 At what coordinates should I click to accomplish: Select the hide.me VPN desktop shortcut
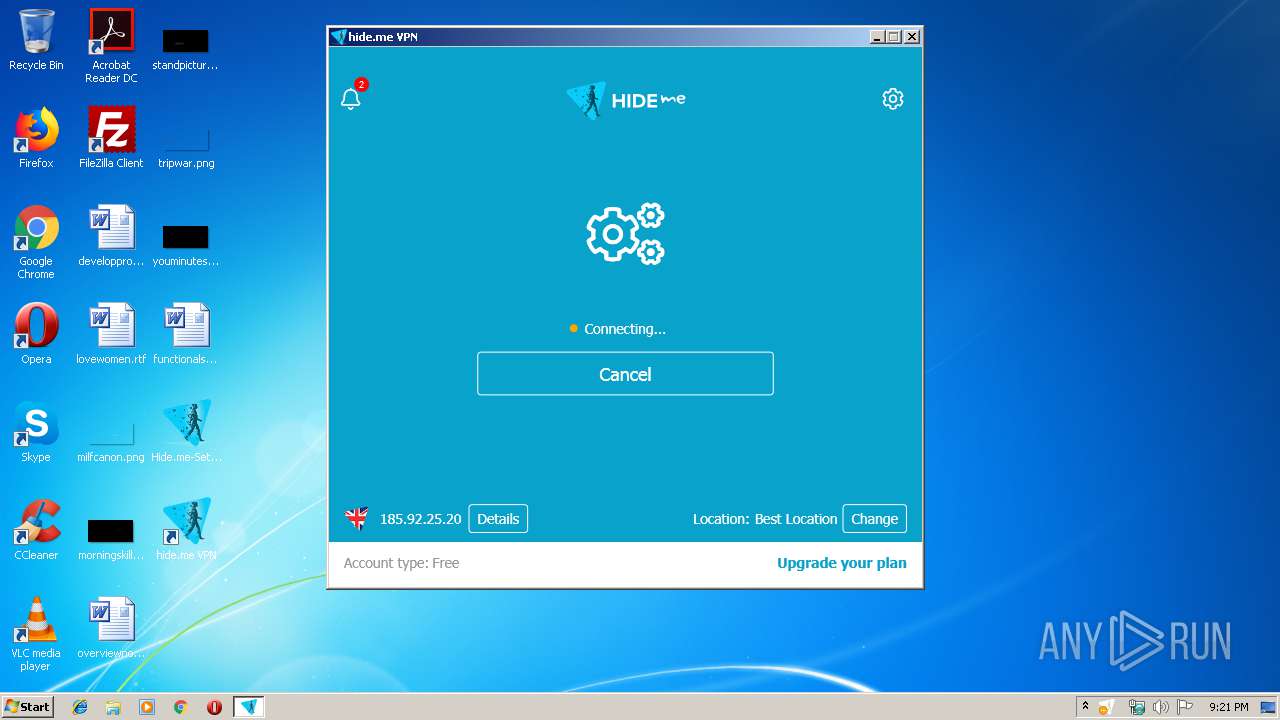186,531
